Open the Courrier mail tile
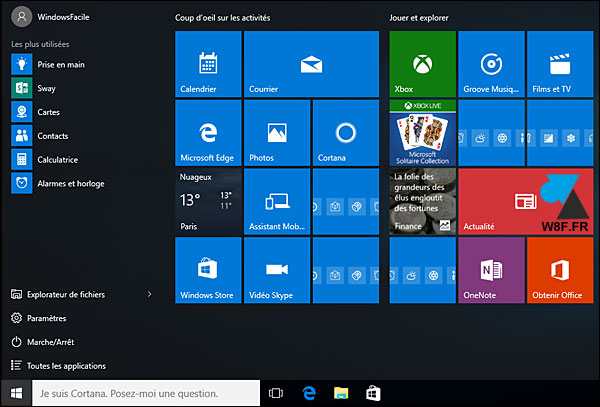This screenshot has width=600, height=407. click(x=311, y=64)
